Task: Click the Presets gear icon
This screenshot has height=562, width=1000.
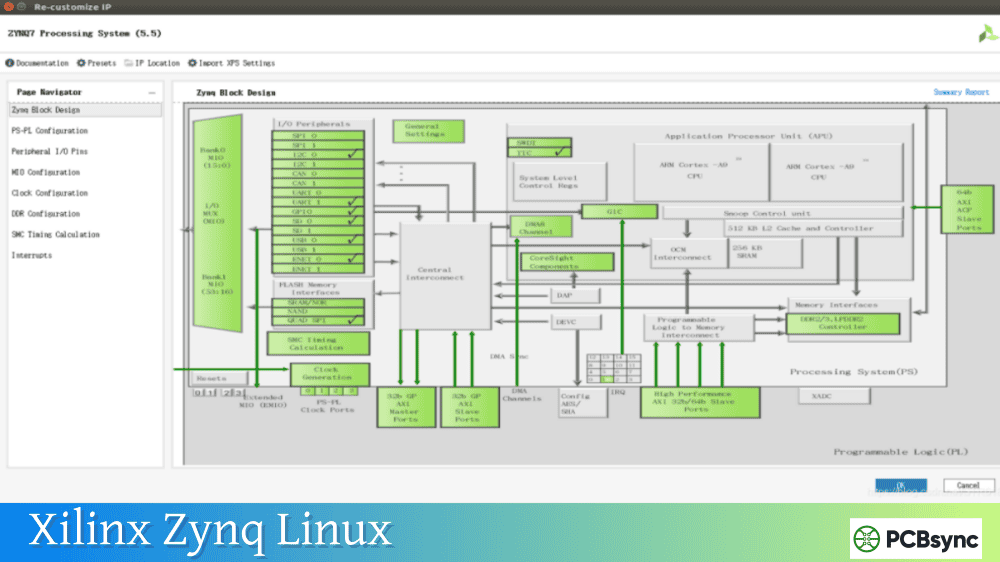Action: (81, 63)
